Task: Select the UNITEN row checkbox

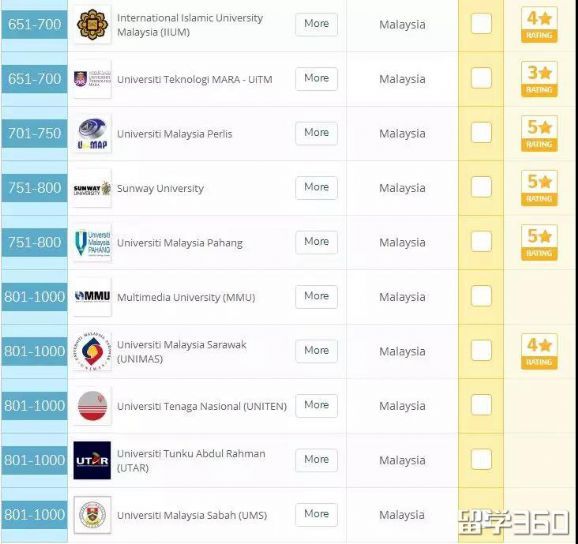Action: (481, 405)
